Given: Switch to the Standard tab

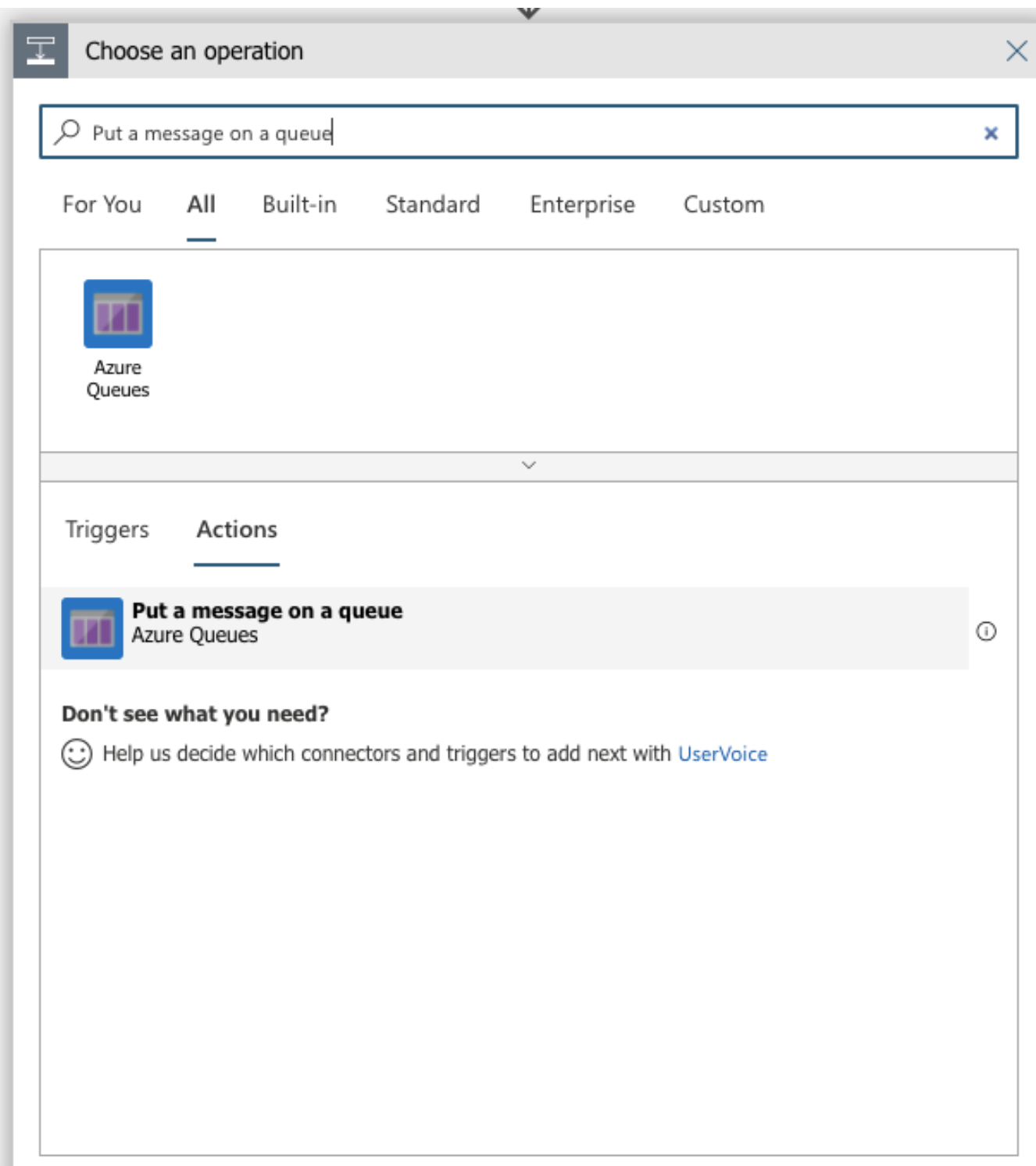Looking at the screenshot, I should (433, 205).
